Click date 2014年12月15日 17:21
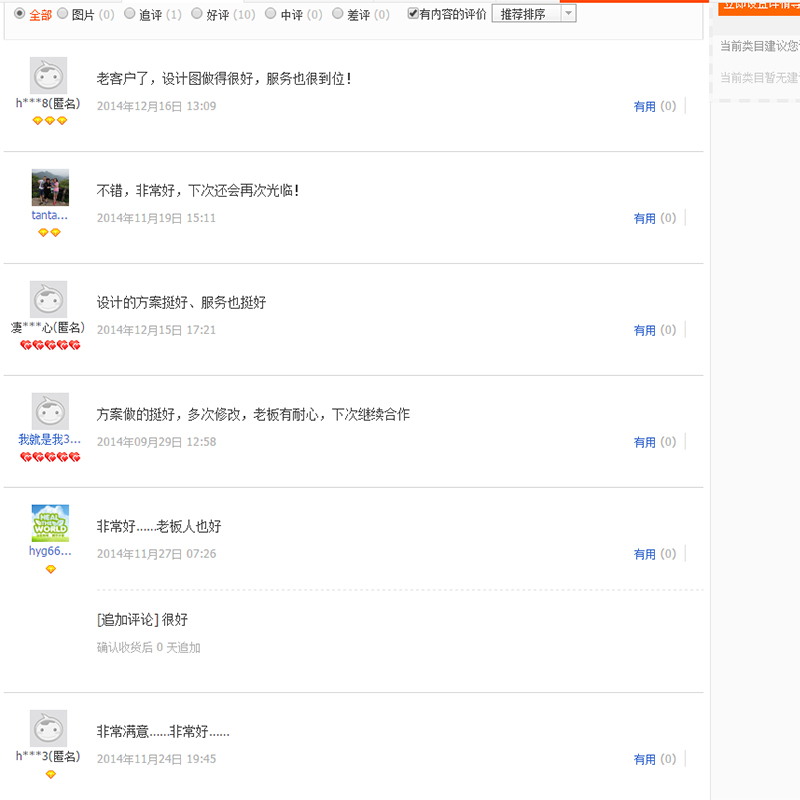800x800 pixels. 157,330
